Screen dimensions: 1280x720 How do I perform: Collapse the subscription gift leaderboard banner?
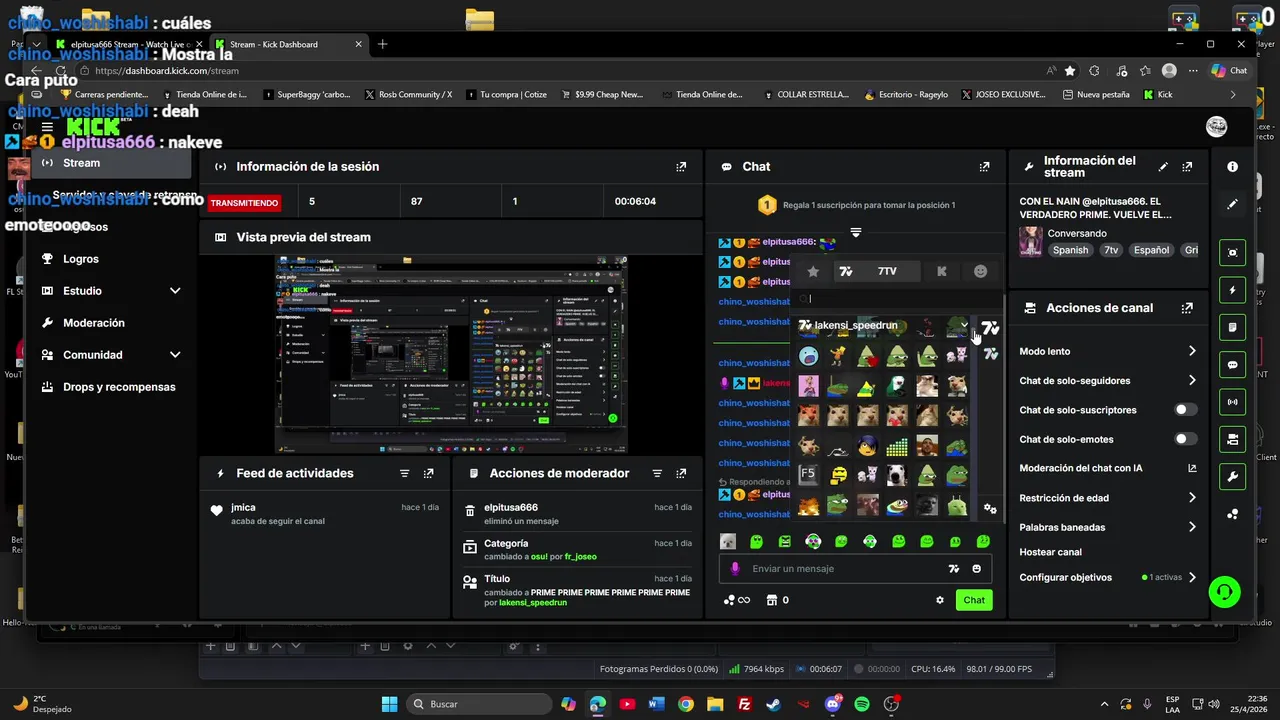coord(856,232)
